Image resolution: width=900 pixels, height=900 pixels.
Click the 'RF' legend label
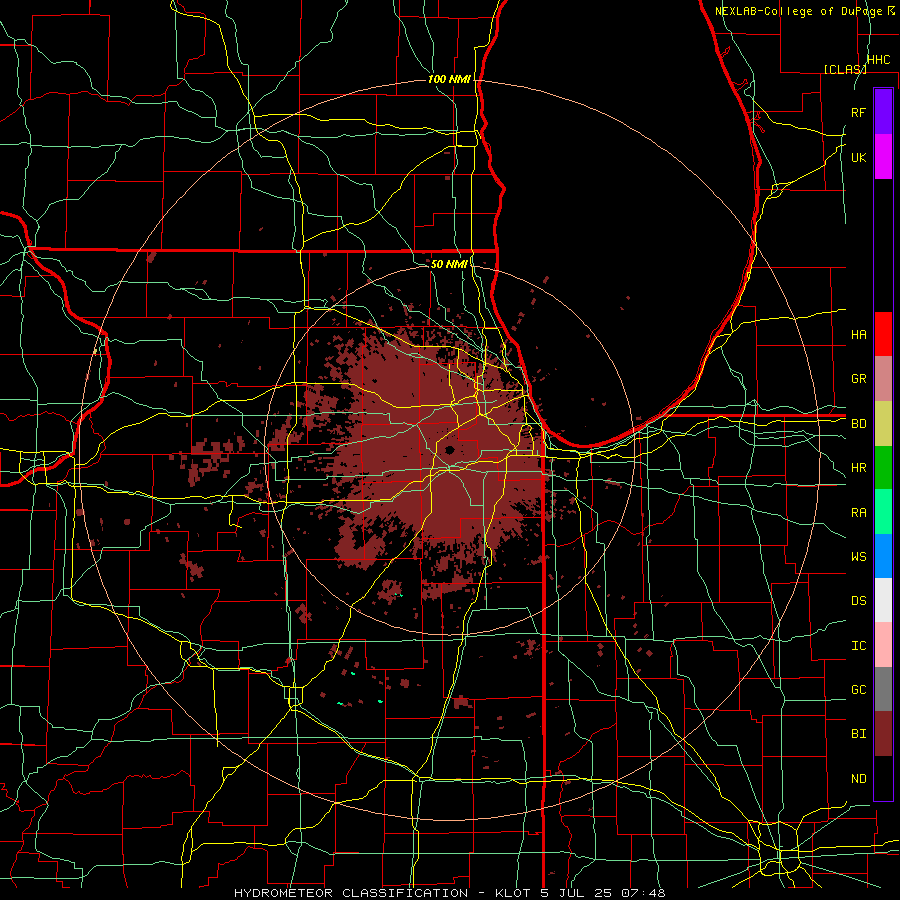tap(858, 112)
